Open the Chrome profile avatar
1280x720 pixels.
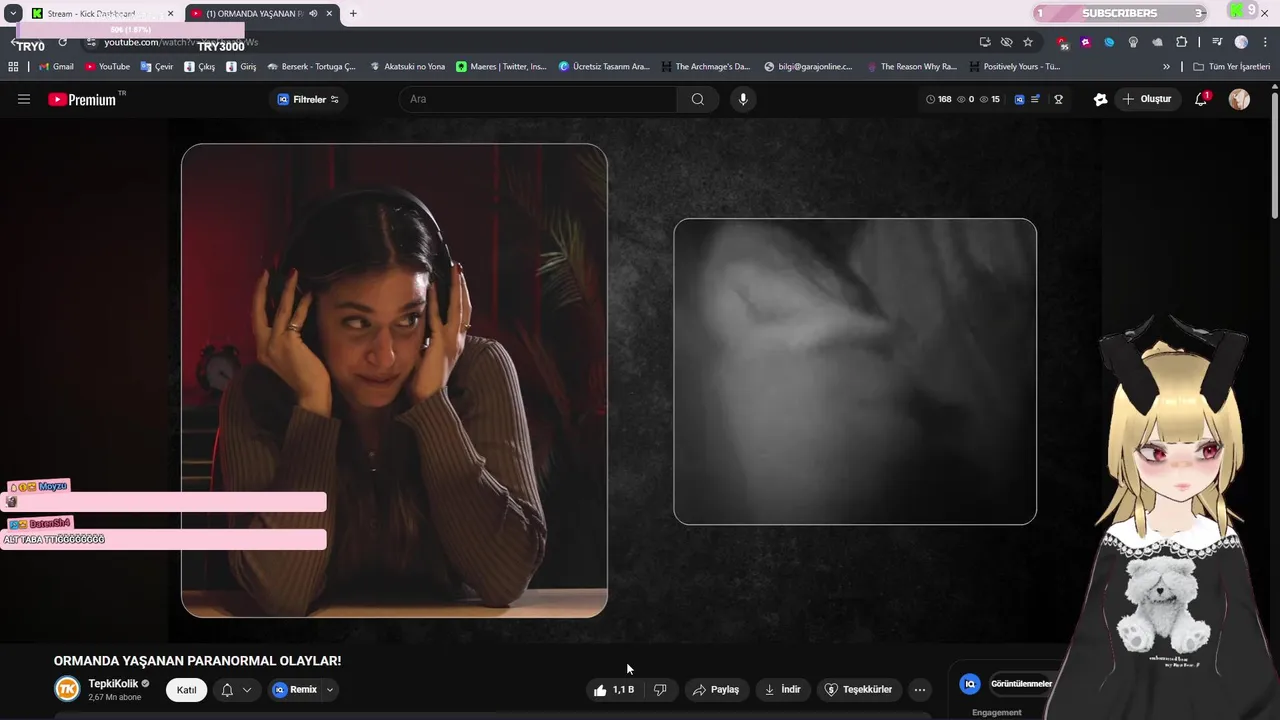coord(1241,42)
